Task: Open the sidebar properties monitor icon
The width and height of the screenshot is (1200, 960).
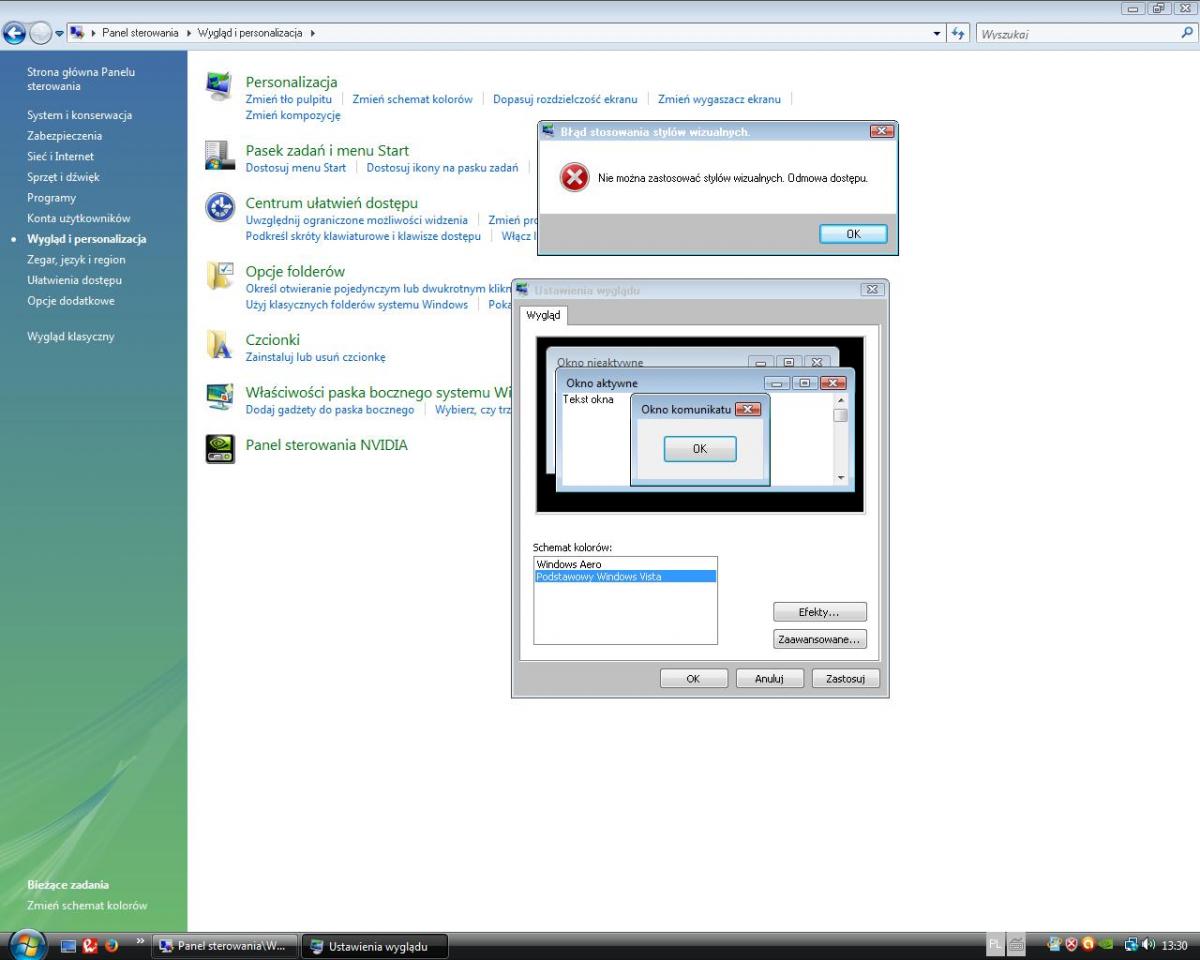Action: (219, 397)
